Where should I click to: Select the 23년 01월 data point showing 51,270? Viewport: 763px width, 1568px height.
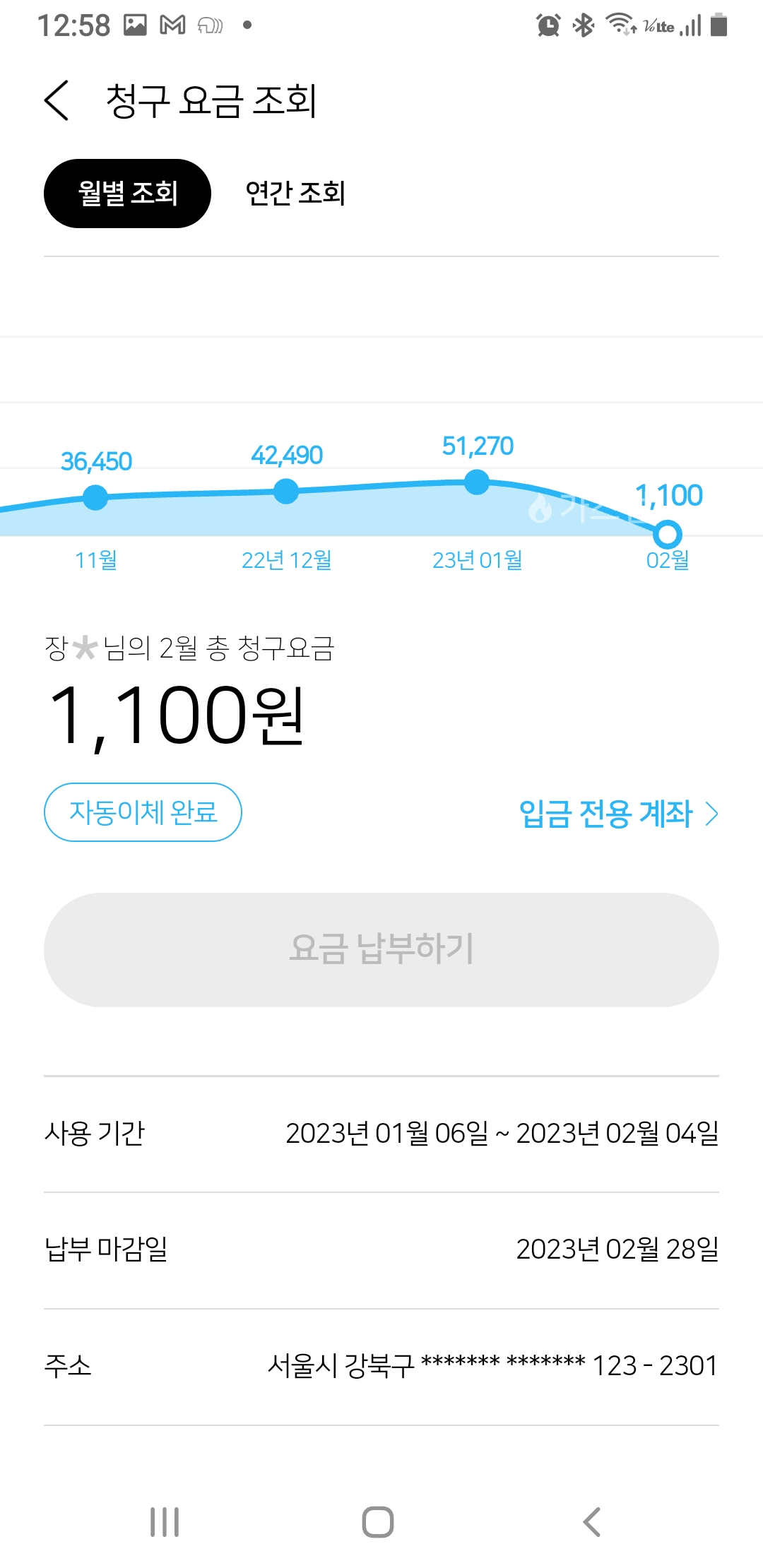[477, 483]
